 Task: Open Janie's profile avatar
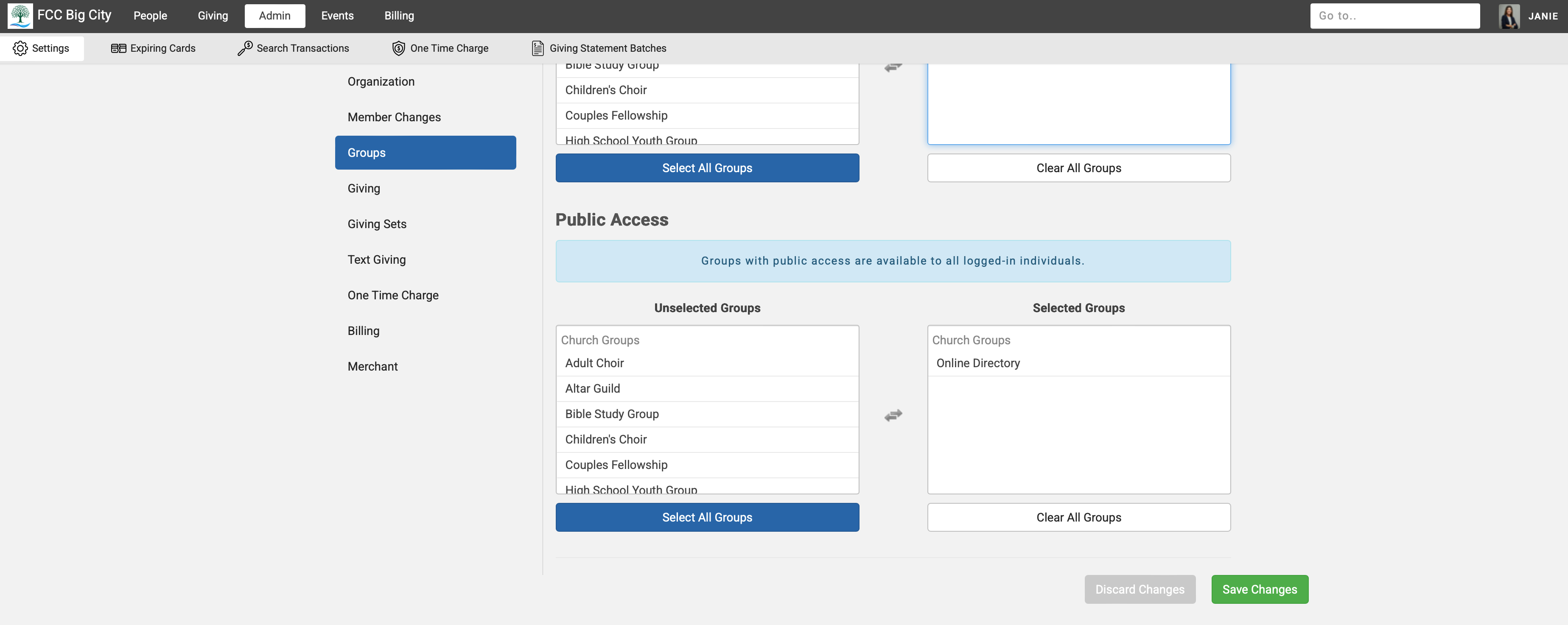point(1509,16)
